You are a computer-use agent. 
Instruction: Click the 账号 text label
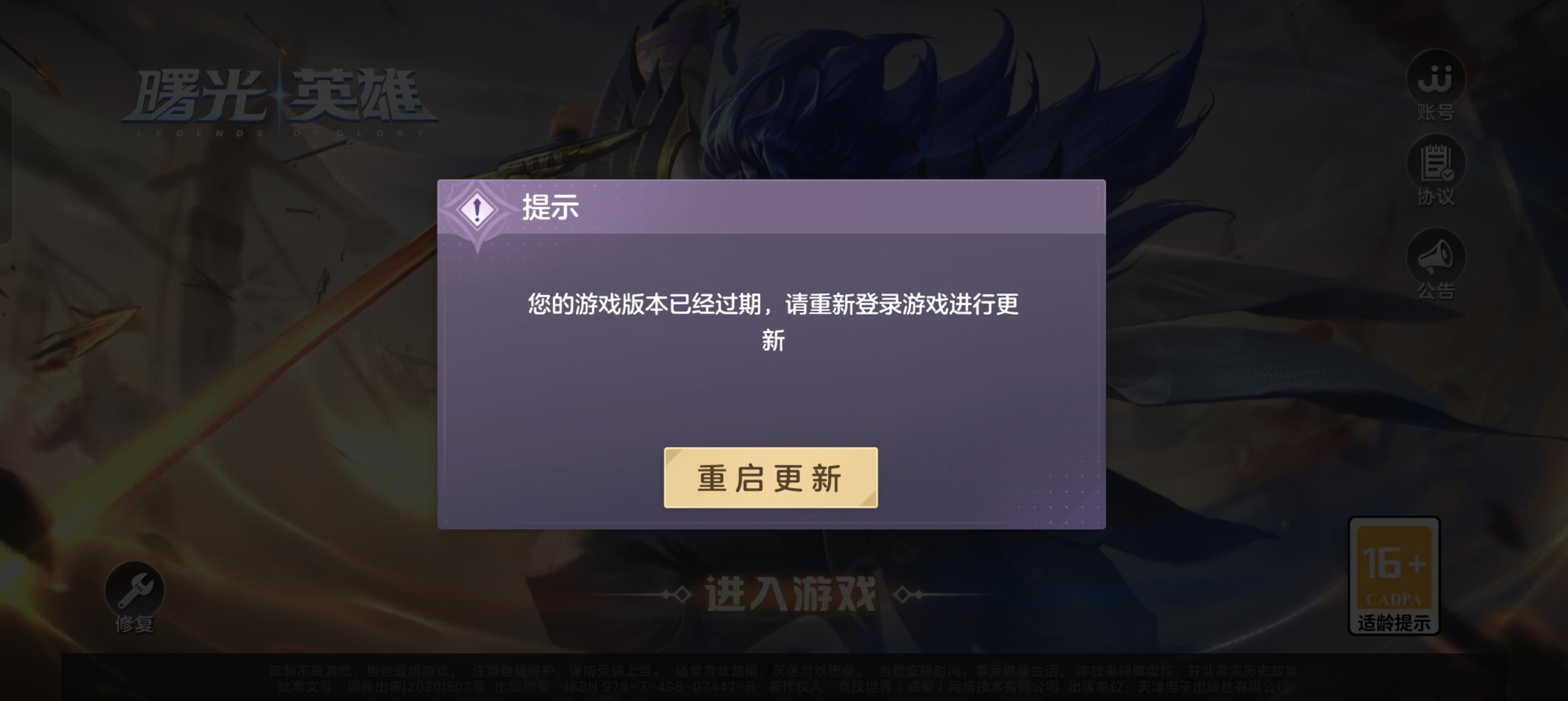(1436, 112)
